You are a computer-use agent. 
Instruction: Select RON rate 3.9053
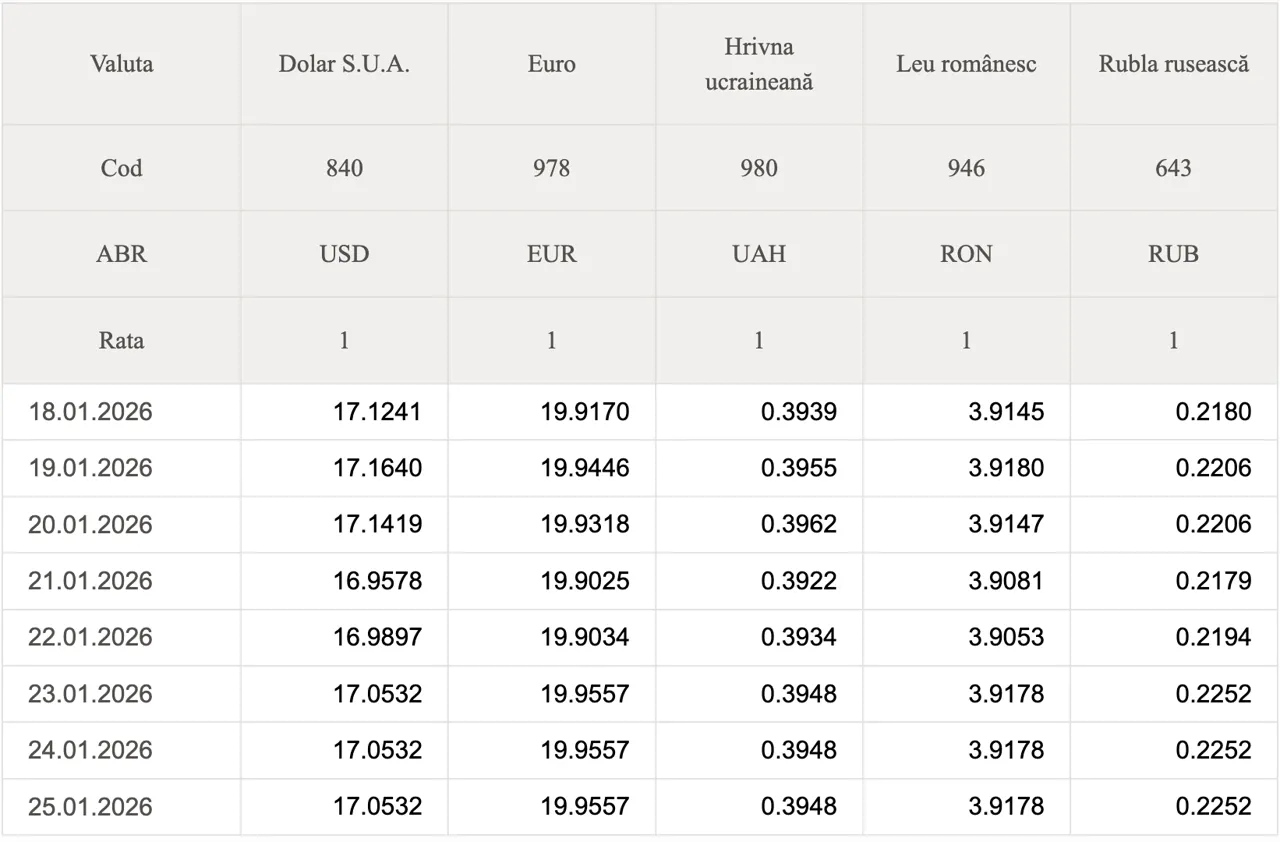pyautogui.click(x=1005, y=637)
